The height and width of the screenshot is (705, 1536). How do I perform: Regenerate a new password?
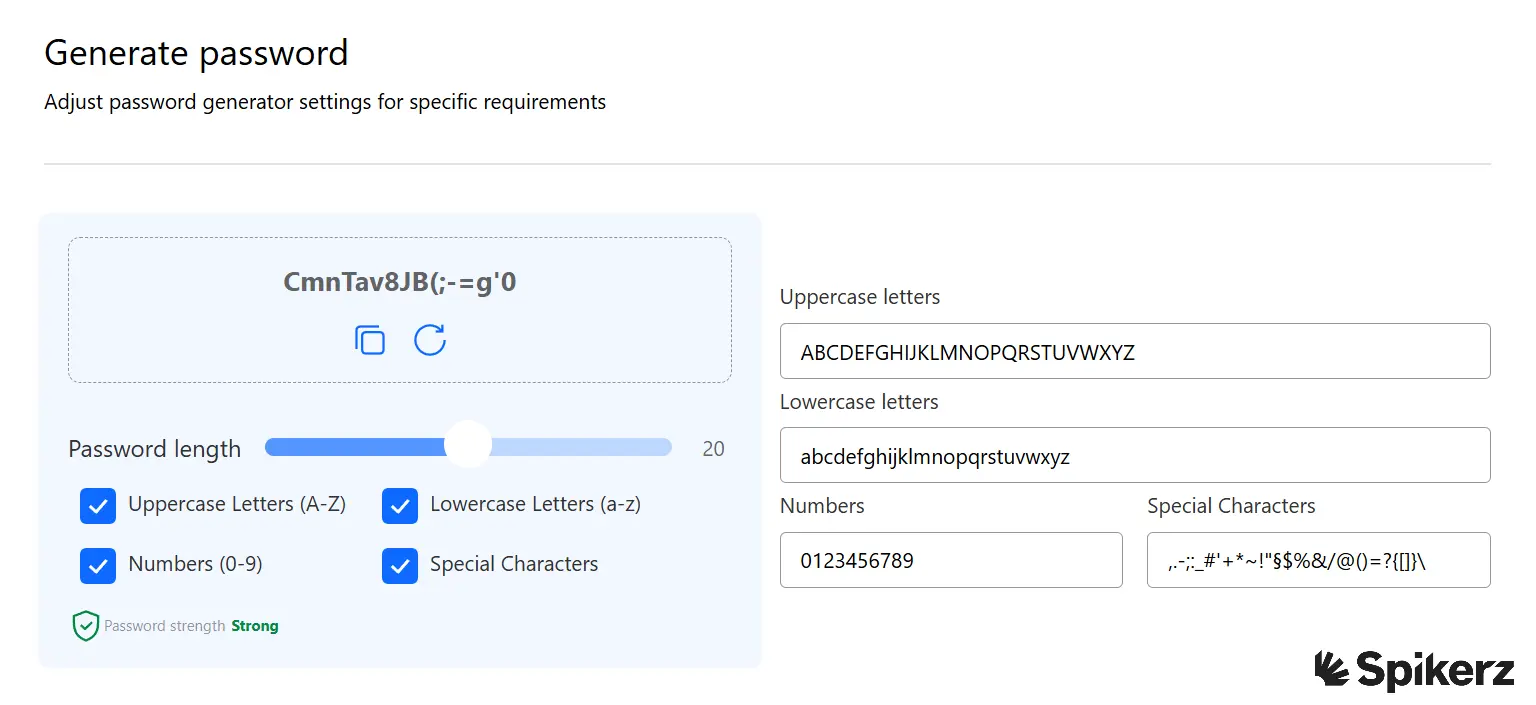pyautogui.click(x=430, y=340)
